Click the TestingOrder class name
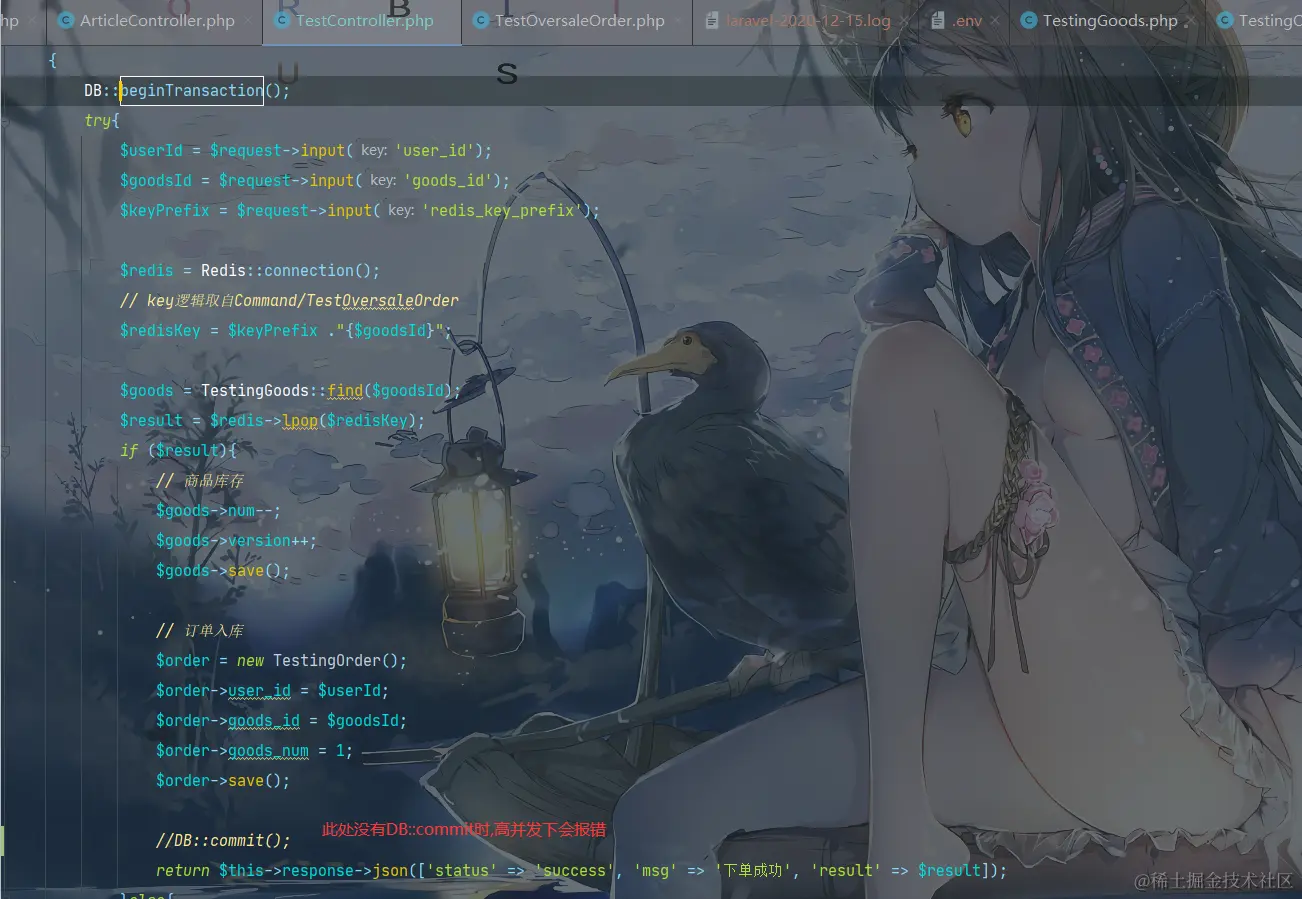 coord(327,661)
